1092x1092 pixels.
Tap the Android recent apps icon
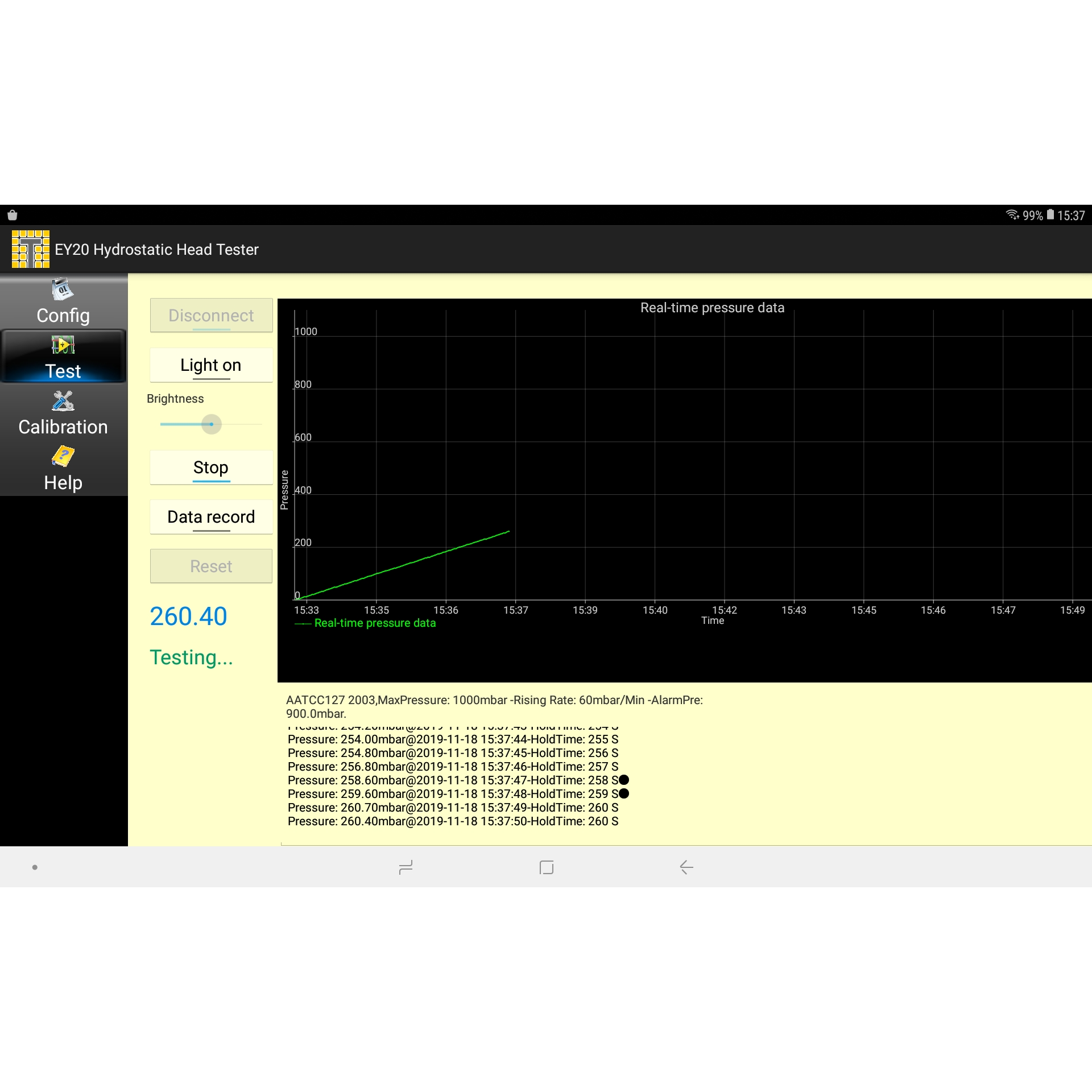pyautogui.click(x=406, y=867)
